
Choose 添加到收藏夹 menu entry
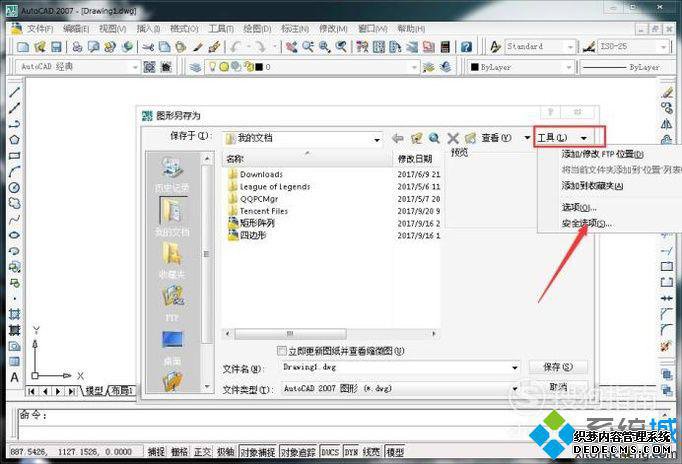click(x=592, y=186)
